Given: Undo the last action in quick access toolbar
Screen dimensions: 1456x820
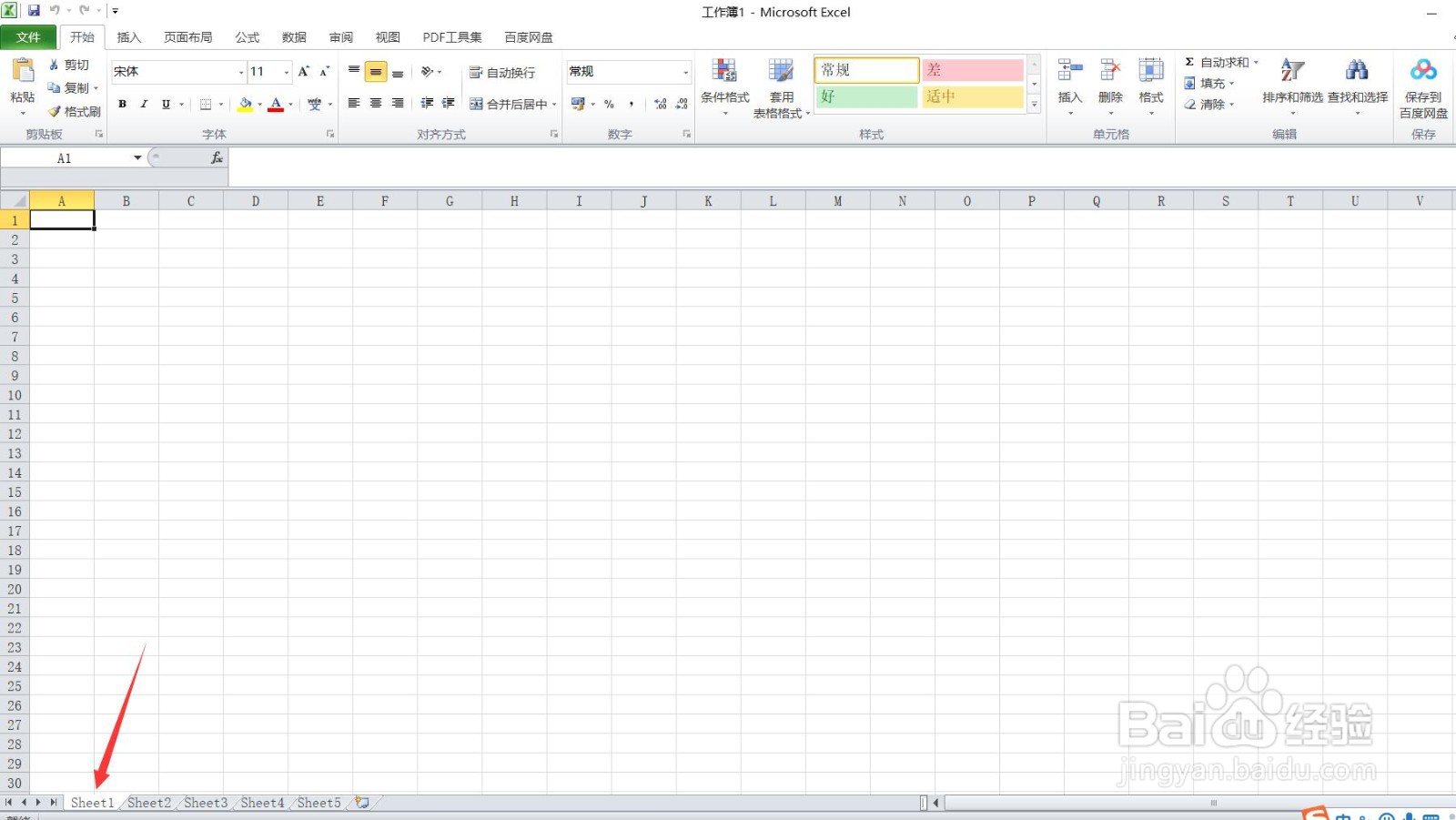Looking at the screenshot, I should tap(55, 11).
